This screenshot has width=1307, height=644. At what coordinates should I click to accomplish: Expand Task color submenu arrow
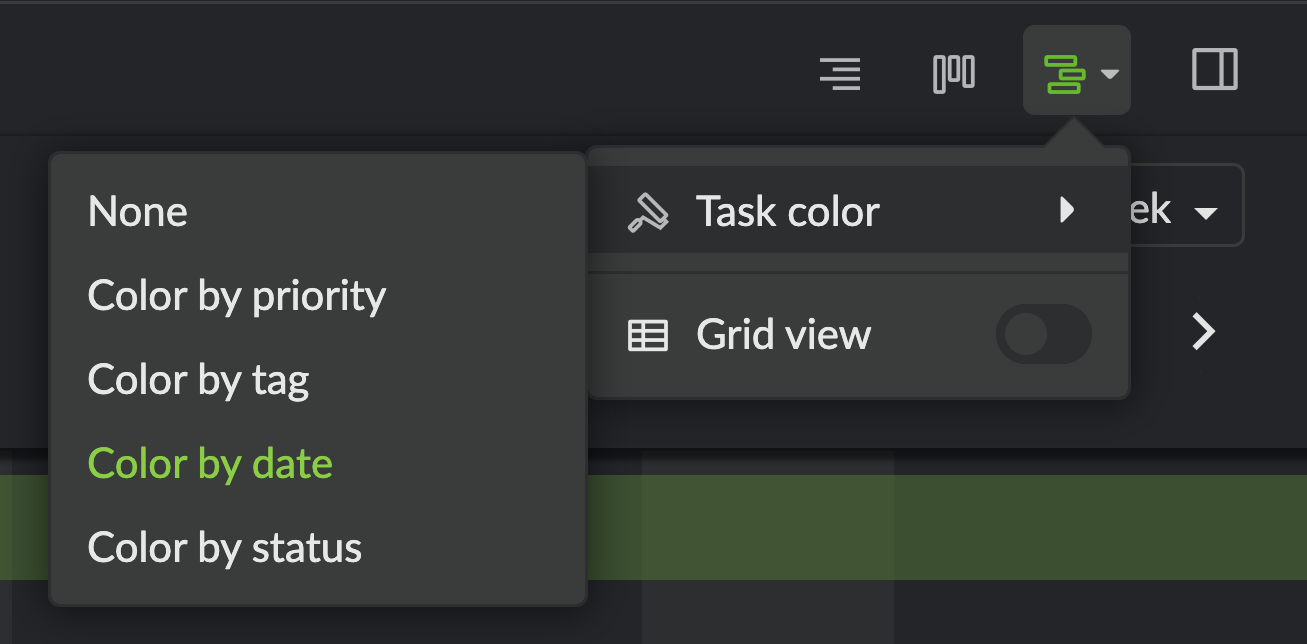point(1067,210)
